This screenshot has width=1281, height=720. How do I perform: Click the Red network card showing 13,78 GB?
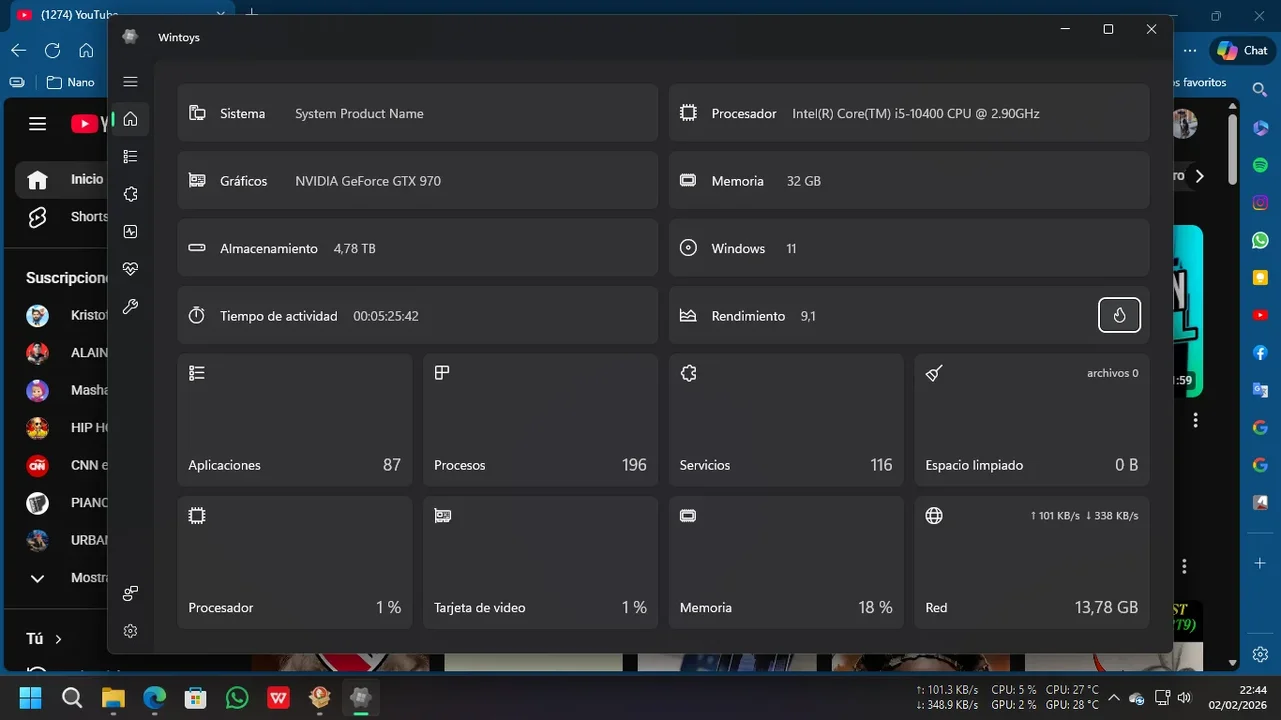click(x=1032, y=563)
